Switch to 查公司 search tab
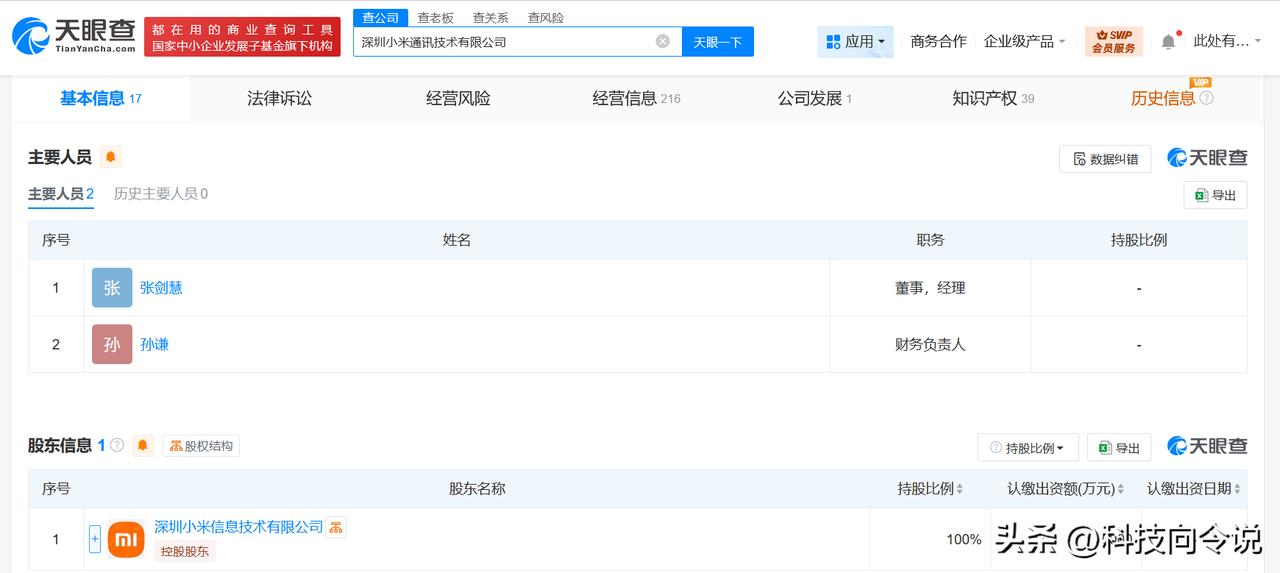The image size is (1280, 573). [x=380, y=18]
